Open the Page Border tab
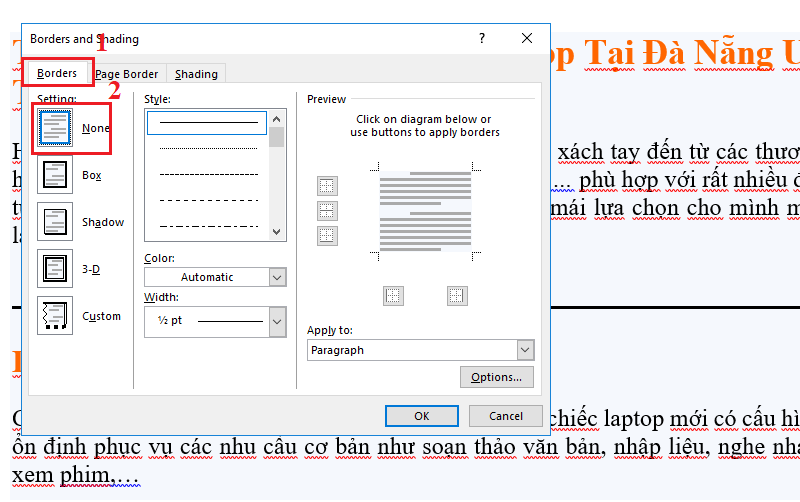800x502 pixels. pos(127,74)
